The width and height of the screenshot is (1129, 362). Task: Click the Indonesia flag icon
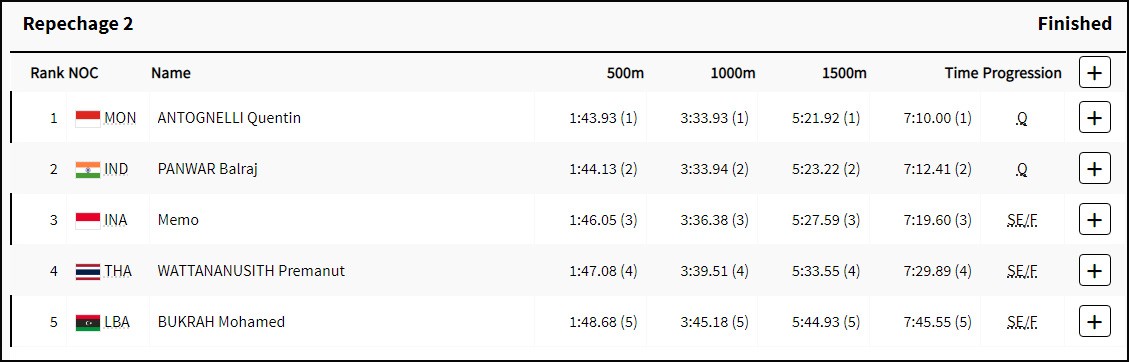click(x=88, y=220)
